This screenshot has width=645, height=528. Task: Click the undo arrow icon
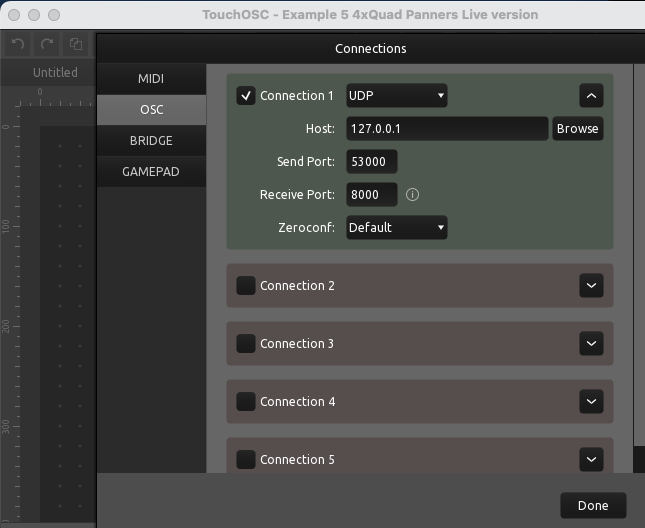pyautogui.click(x=17, y=45)
